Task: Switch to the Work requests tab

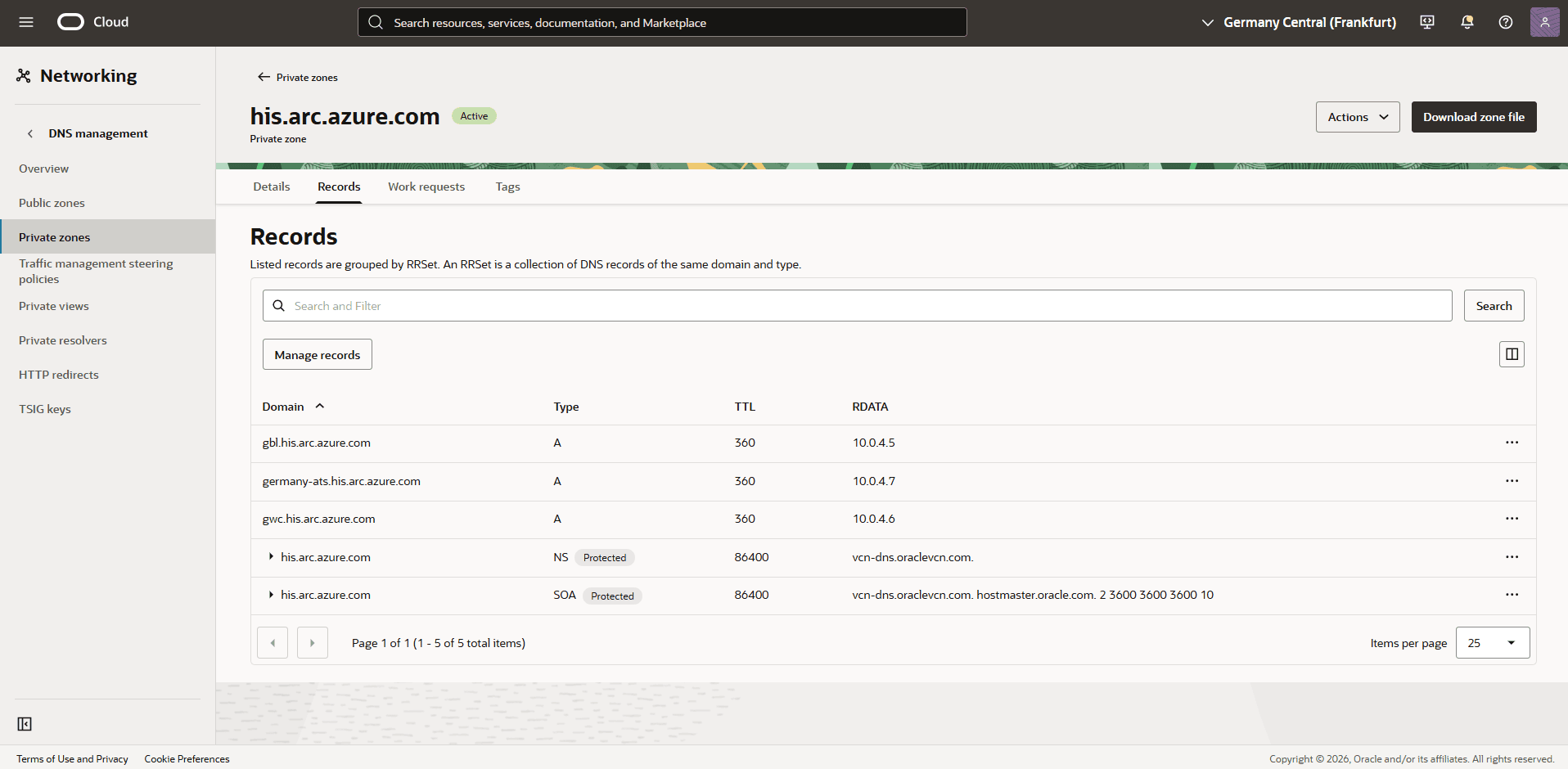Action: [x=426, y=187]
